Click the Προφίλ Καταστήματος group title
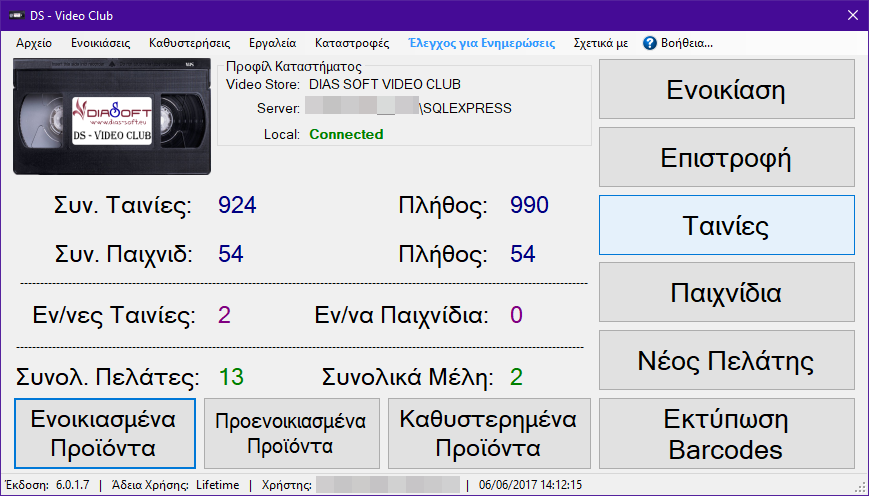 (x=294, y=67)
